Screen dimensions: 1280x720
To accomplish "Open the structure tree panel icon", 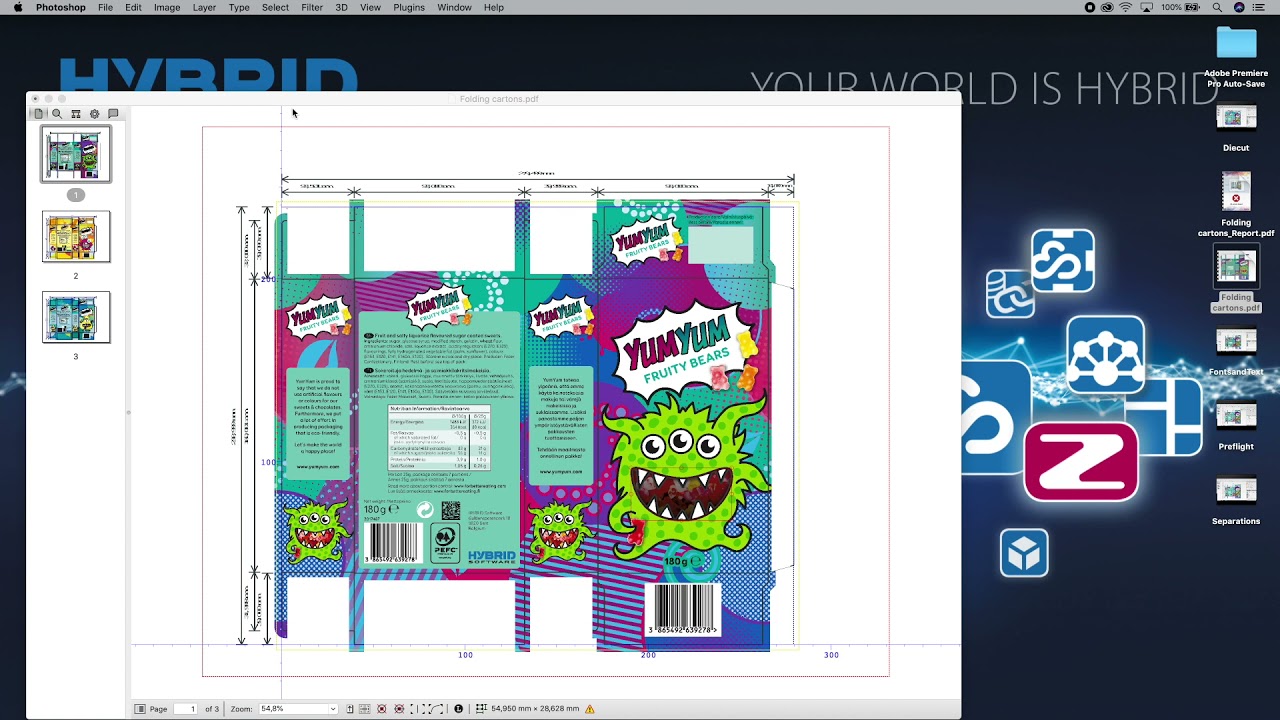I will 75,114.
